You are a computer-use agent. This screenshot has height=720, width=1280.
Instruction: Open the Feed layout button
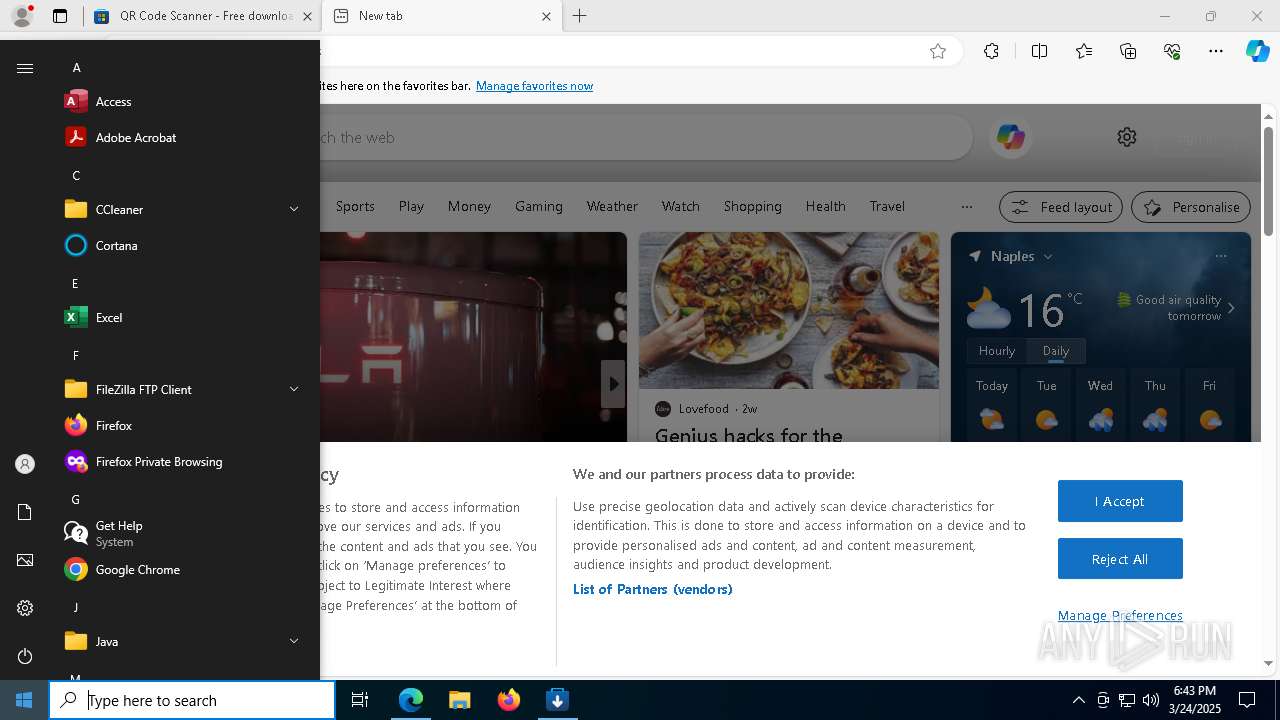click(1060, 207)
